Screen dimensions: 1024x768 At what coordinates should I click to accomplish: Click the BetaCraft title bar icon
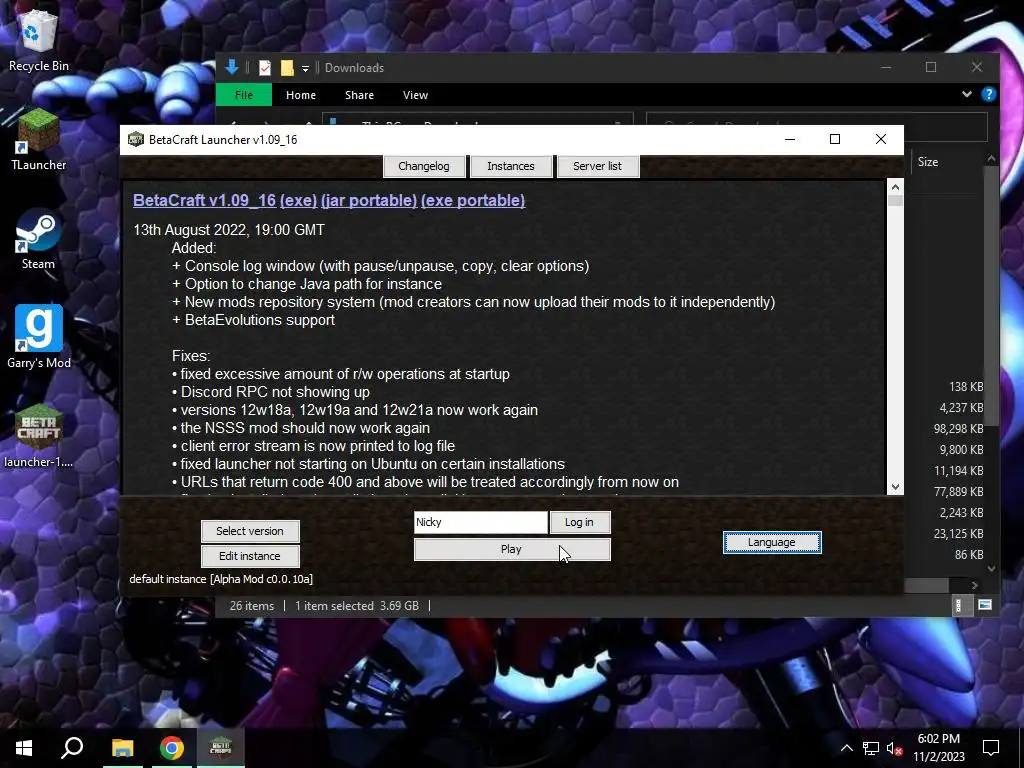click(x=135, y=139)
